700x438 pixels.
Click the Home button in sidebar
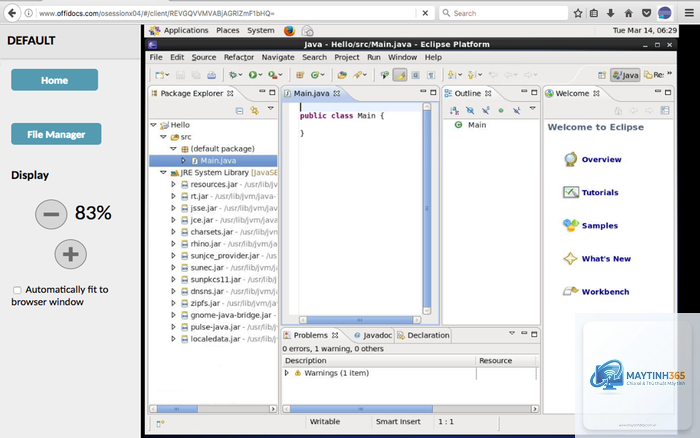pos(54,80)
